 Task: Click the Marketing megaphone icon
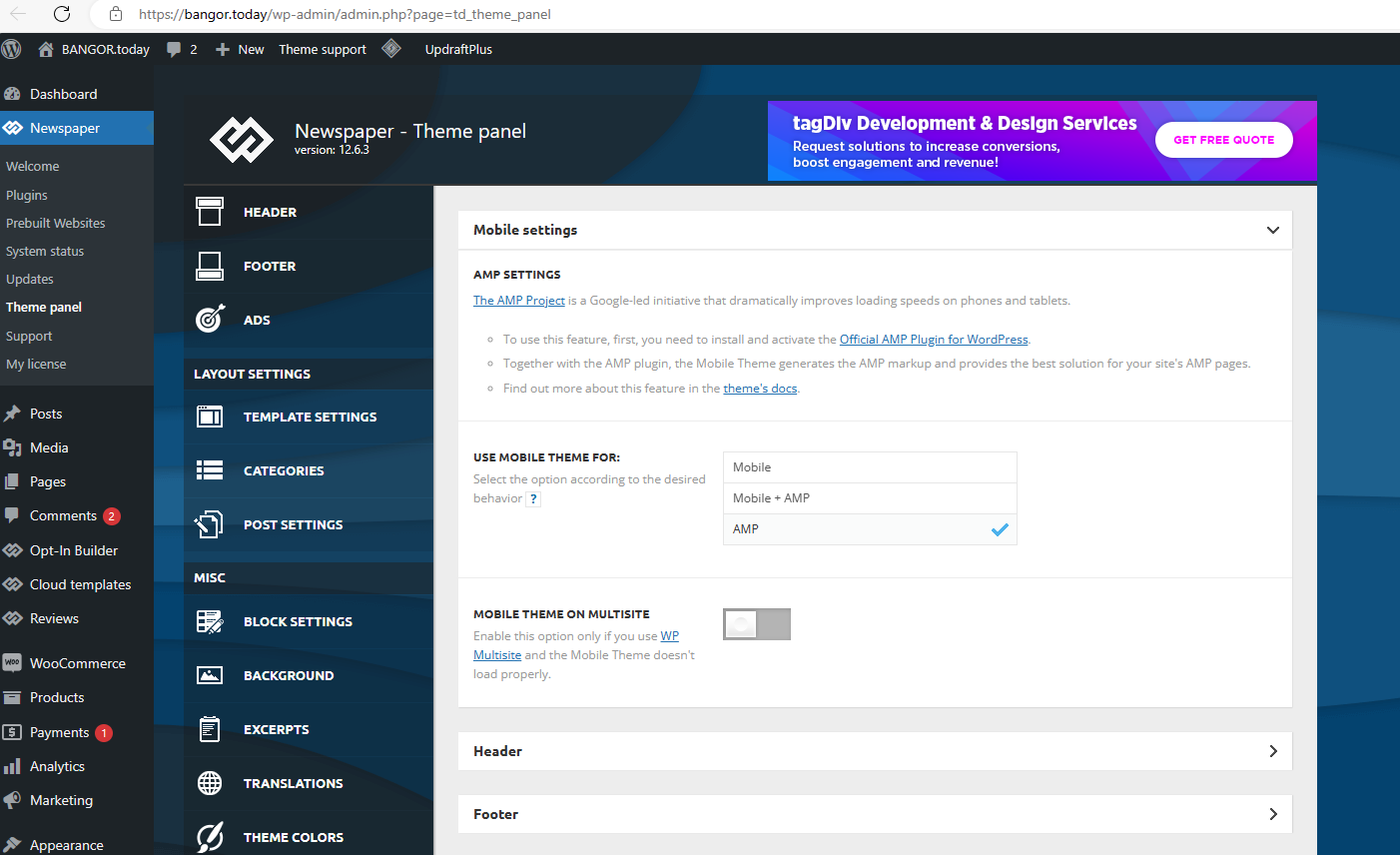(12, 800)
